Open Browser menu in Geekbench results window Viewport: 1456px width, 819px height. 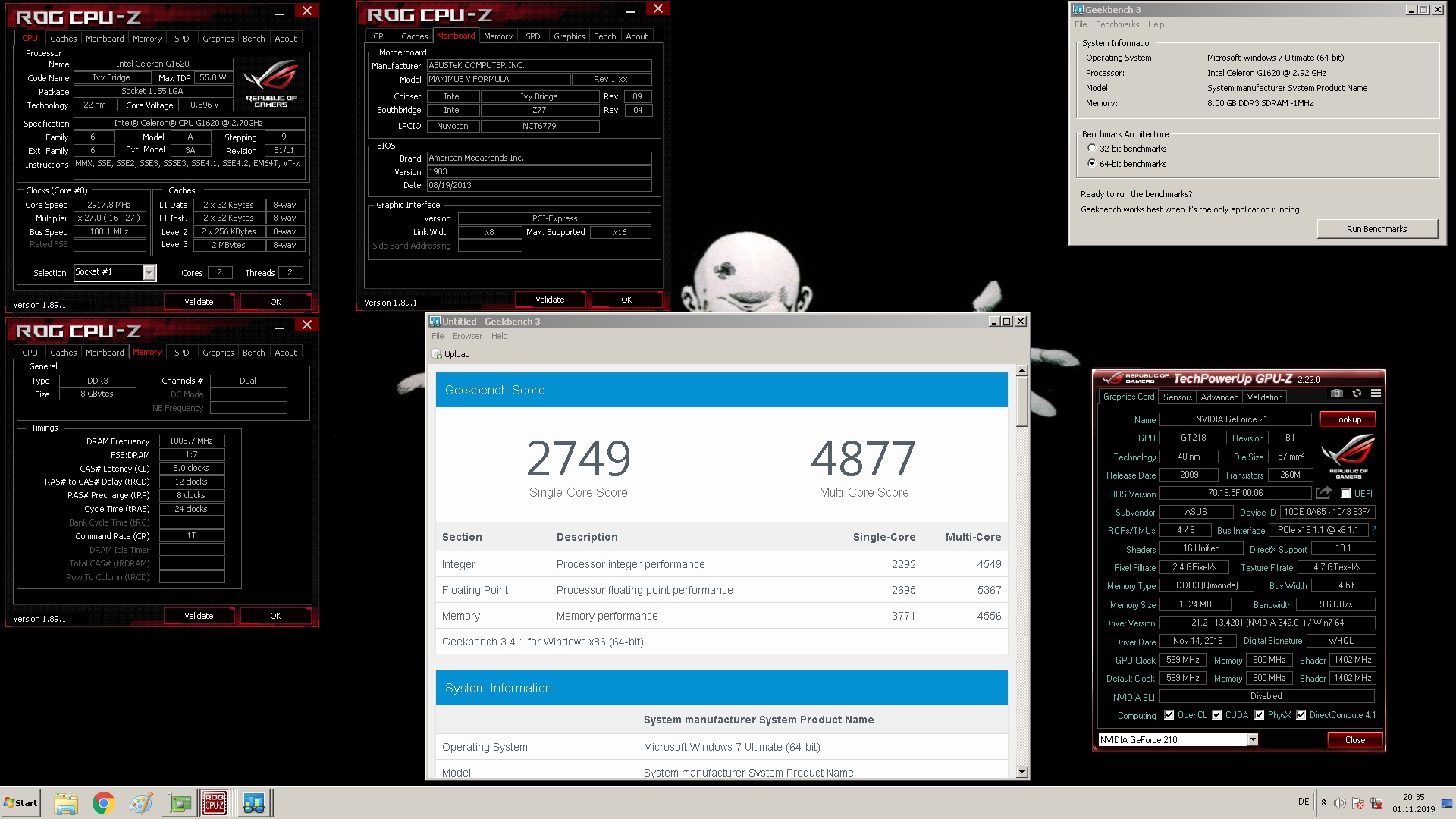tap(467, 336)
